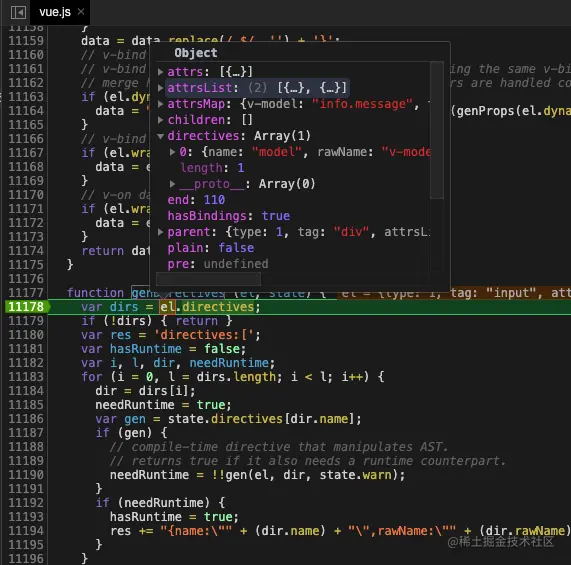Expand directives item 0 arrow
571x565 pixels.
click(172, 152)
